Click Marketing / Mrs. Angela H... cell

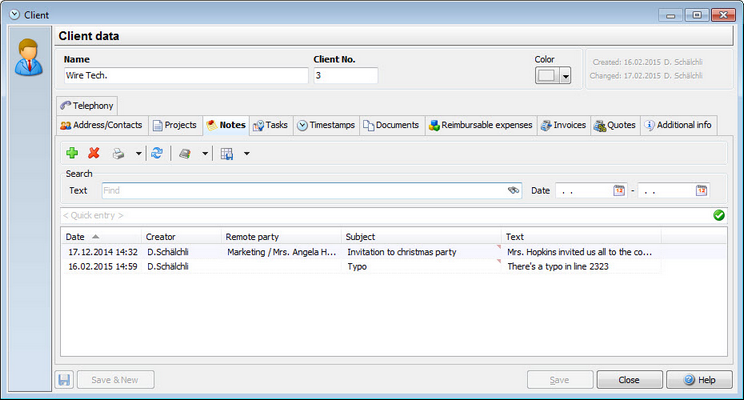tap(281, 252)
